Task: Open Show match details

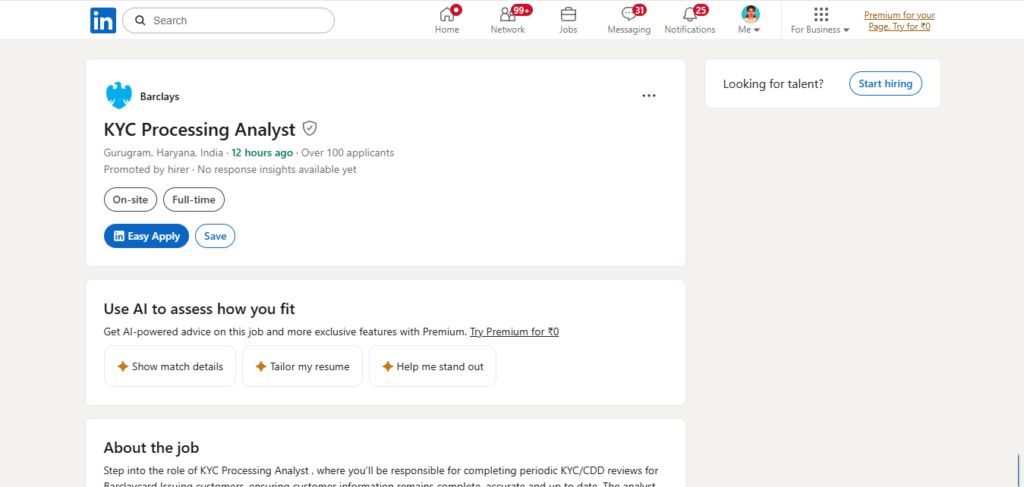Action: click(170, 366)
